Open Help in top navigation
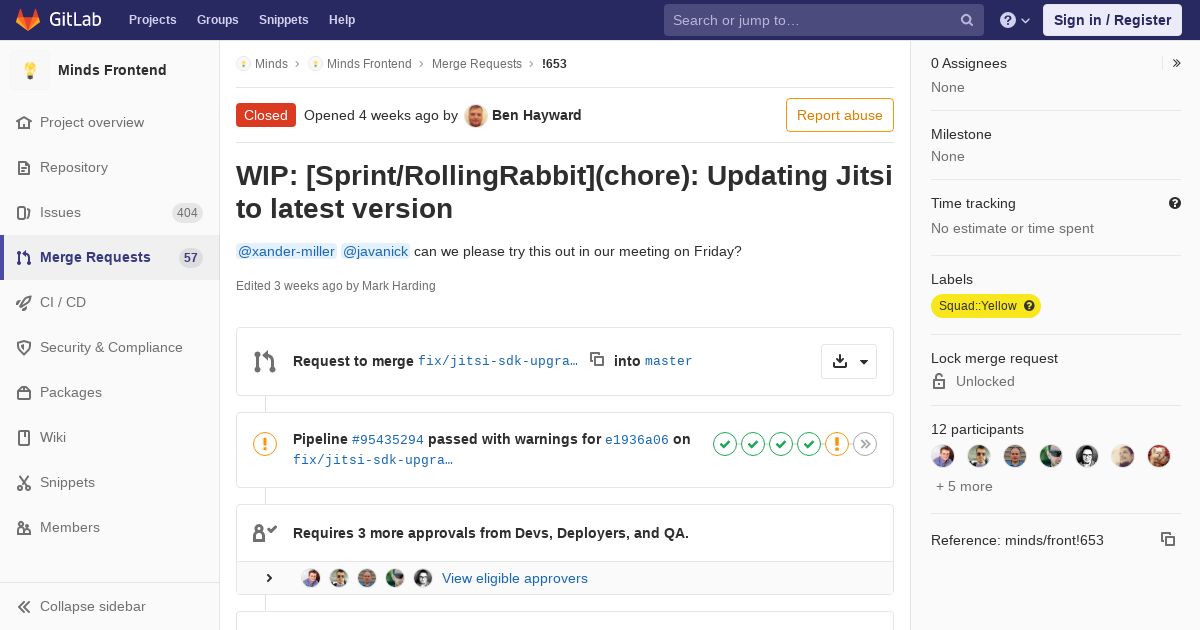1200x630 pixels. pos(342,20)
